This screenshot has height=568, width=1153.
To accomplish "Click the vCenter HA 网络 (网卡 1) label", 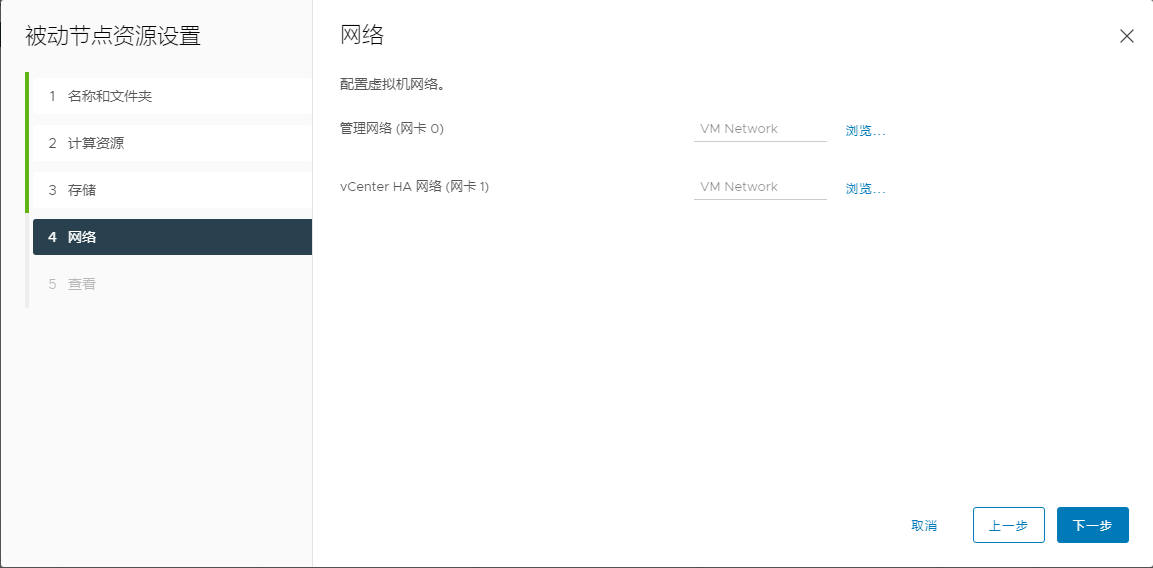I will pos(414,187).
